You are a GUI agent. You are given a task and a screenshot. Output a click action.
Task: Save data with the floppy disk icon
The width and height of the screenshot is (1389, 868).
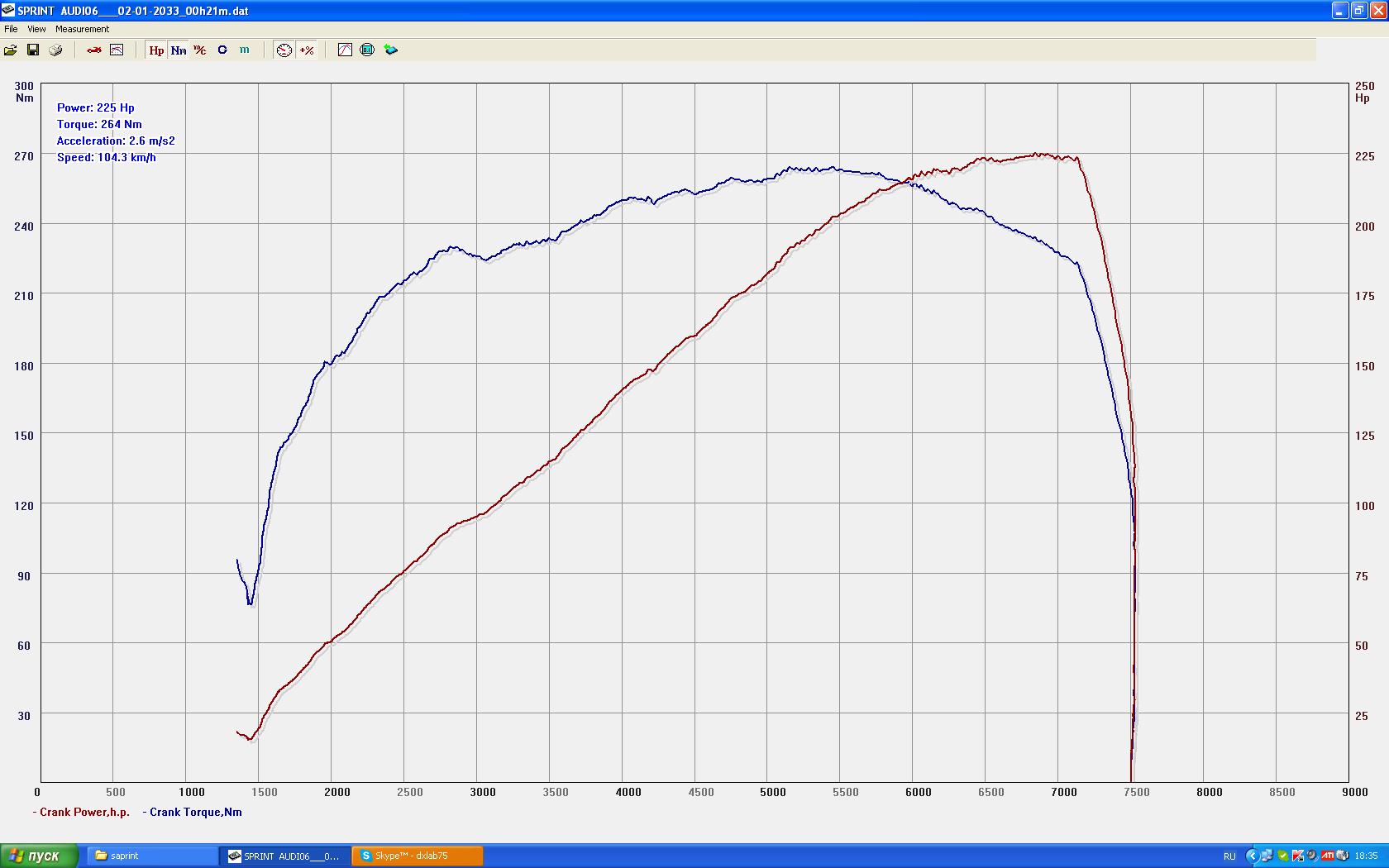(33, 50)
